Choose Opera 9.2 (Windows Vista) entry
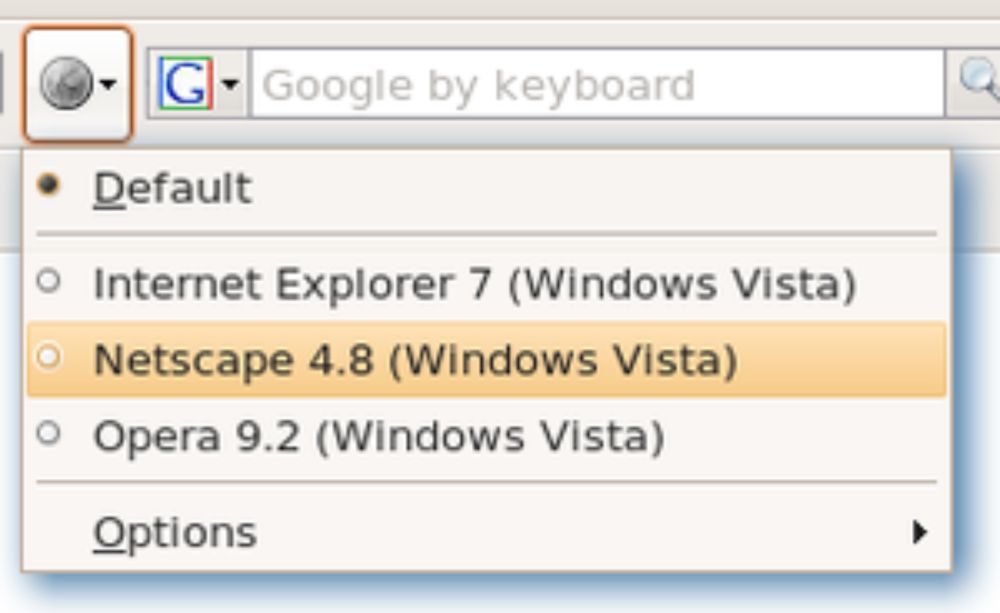The height and width of the screenshot is (613, 1000). [378, 437]
